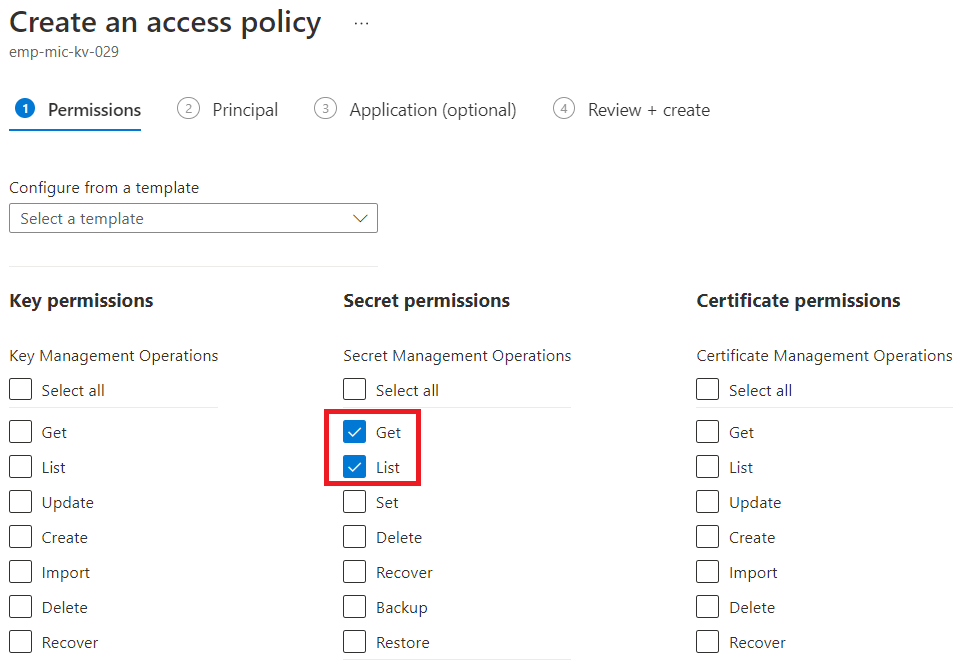Check the Update certificate permission box
Image resolution: width=975 pixels, height=662 pixels.
[708, 502]
